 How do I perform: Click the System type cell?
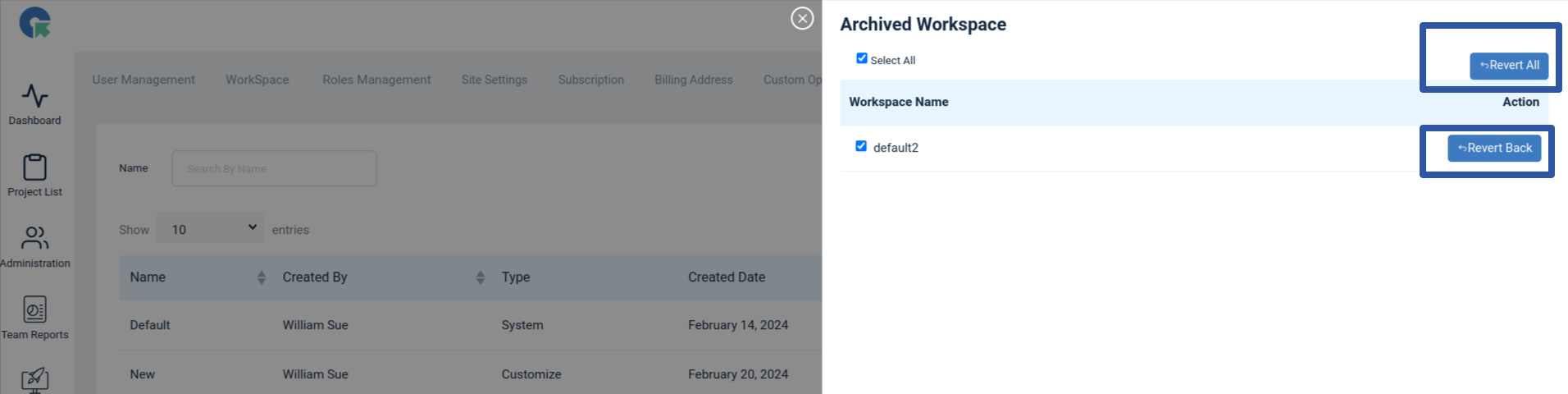(x=522, y=325)
